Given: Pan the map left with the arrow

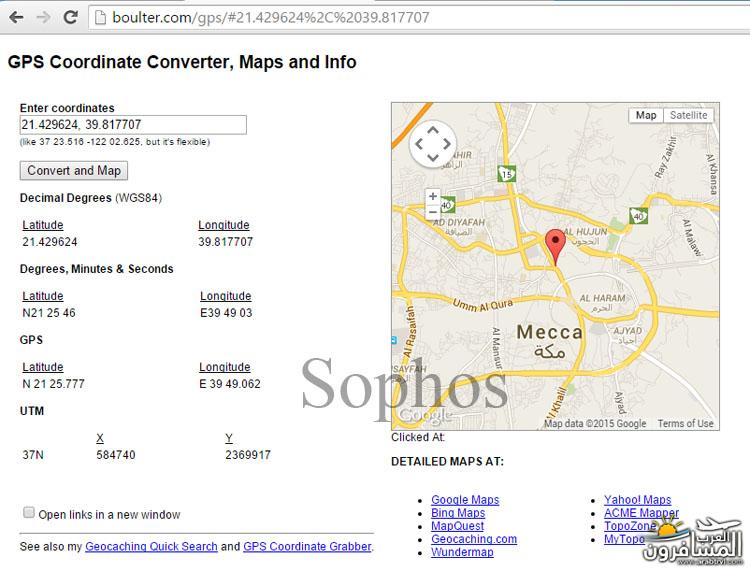Looking at the screenshot, I should tap(419, 144).
